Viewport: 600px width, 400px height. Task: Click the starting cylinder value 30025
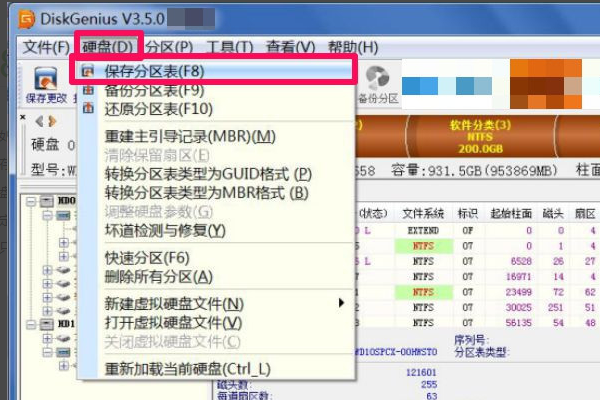click(519, 307)
